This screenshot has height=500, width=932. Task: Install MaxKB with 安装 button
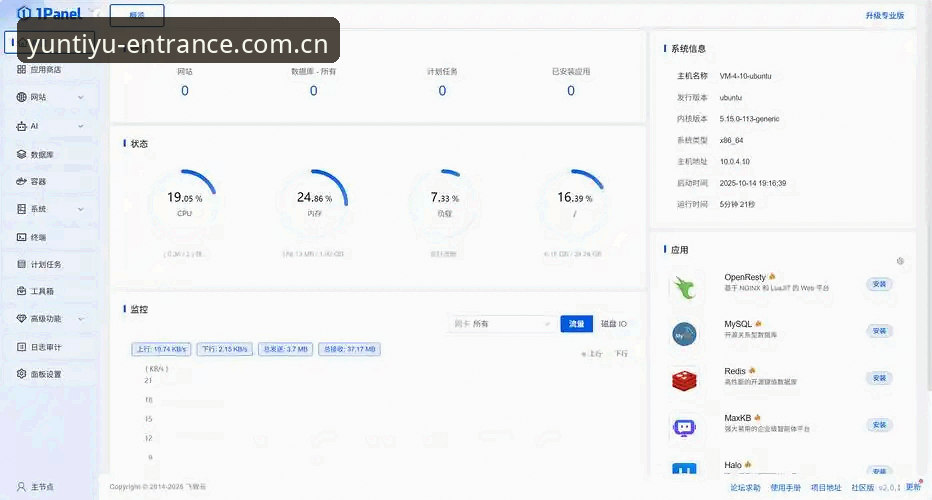pyautogui.click(x=879, y=425)
